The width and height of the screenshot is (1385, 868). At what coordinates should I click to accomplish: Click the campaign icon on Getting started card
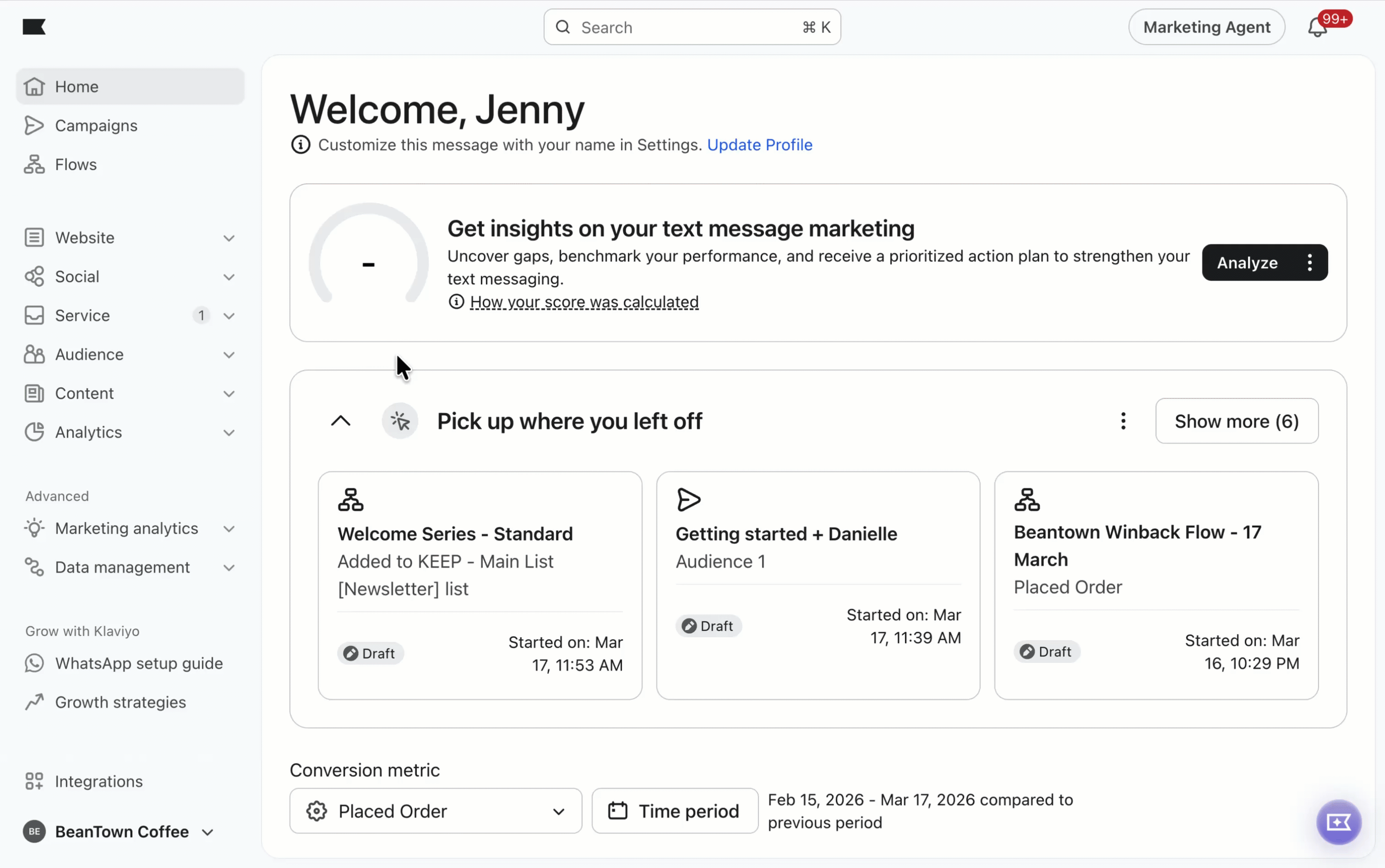pos(688,499)
